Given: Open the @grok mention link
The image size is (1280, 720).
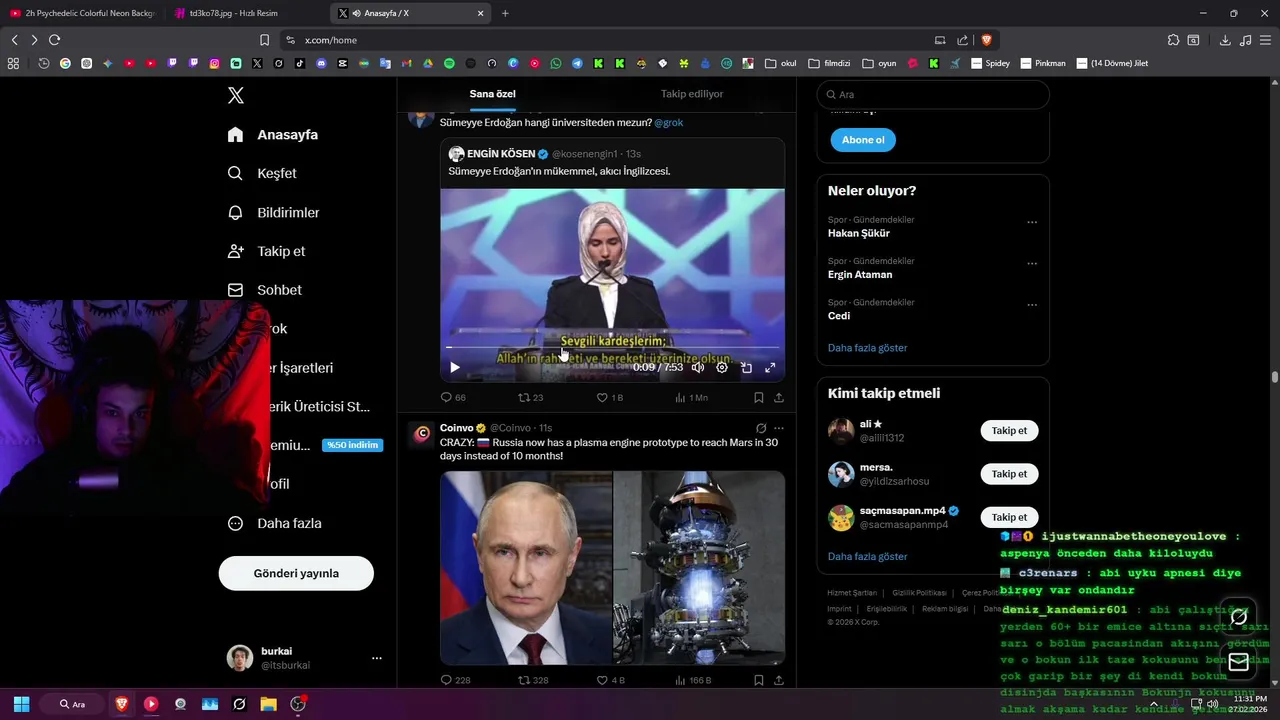Looking at the screenshot, I should (x=669, y=122).
